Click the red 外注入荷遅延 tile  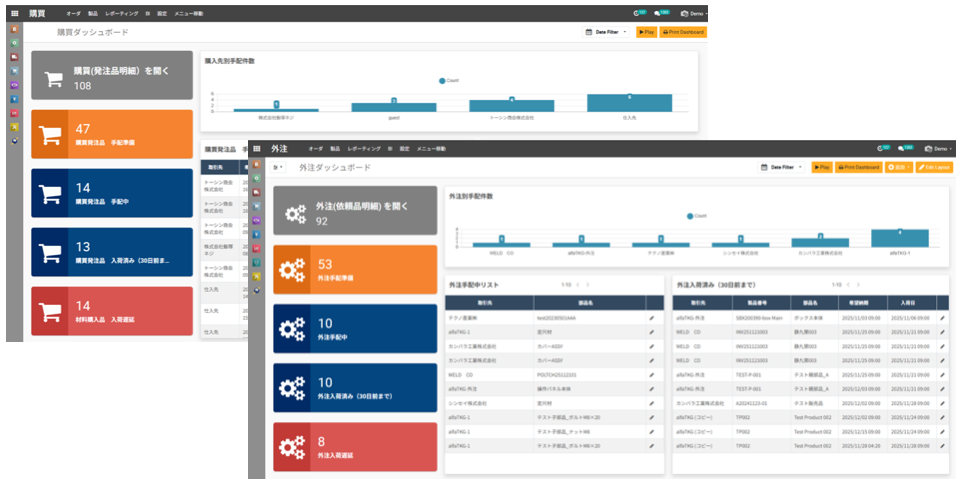[355, 447]
